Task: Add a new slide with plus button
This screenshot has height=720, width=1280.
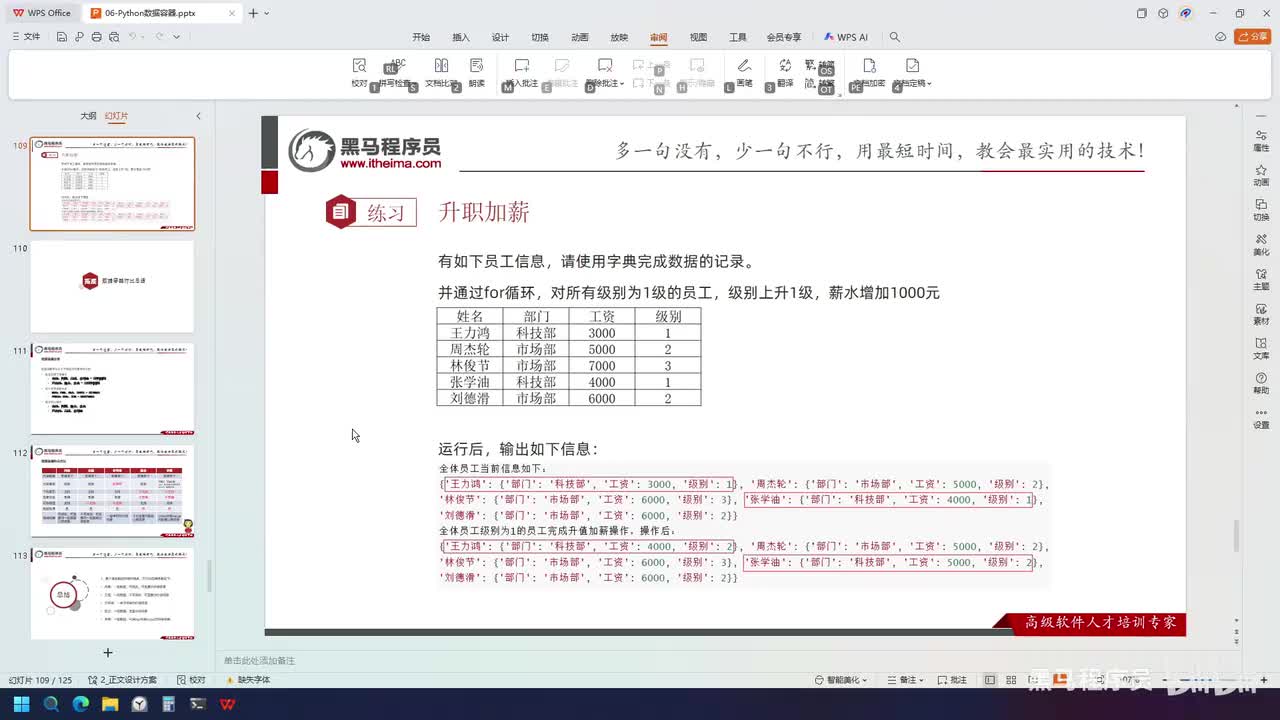Action: (108, 653)
